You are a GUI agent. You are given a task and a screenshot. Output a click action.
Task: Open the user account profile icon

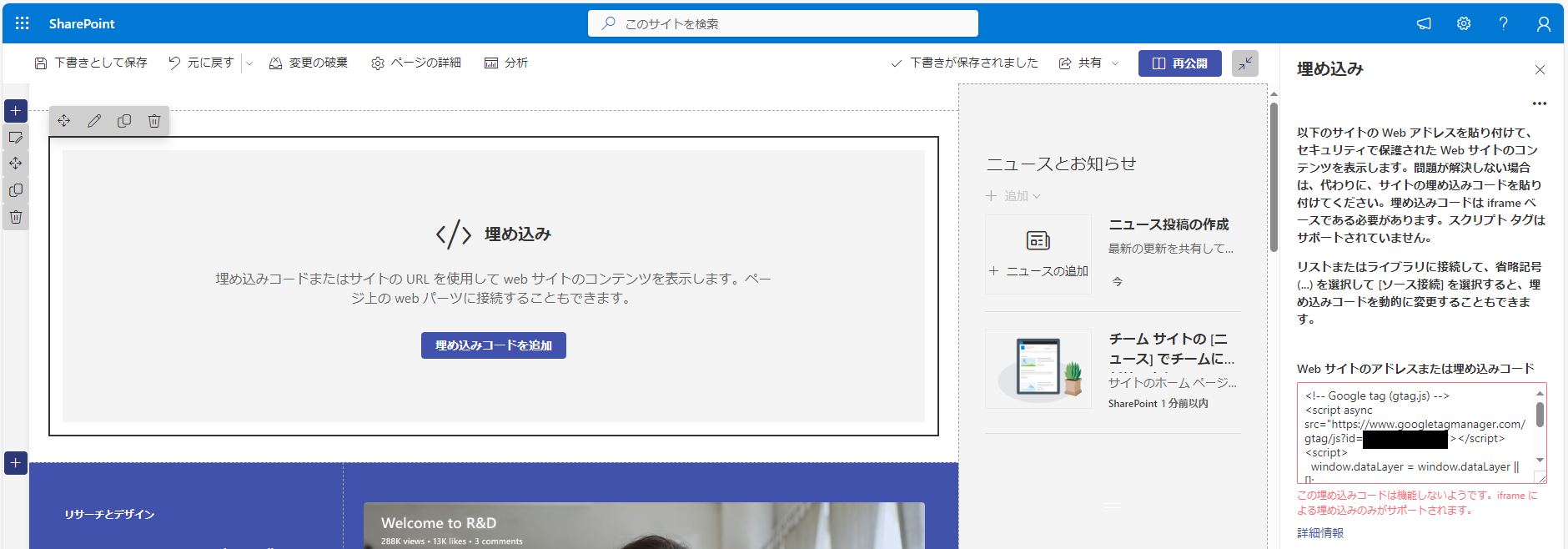pyautogui.click(x=1544, y=23)
